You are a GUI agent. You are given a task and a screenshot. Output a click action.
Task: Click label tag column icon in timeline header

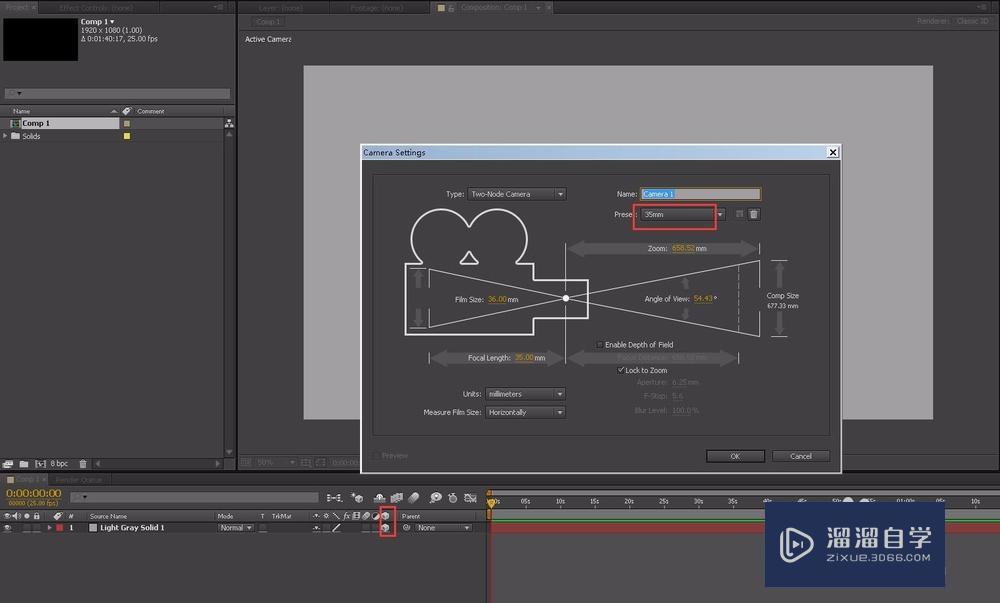pyautogui.click(x=58, y=516)
